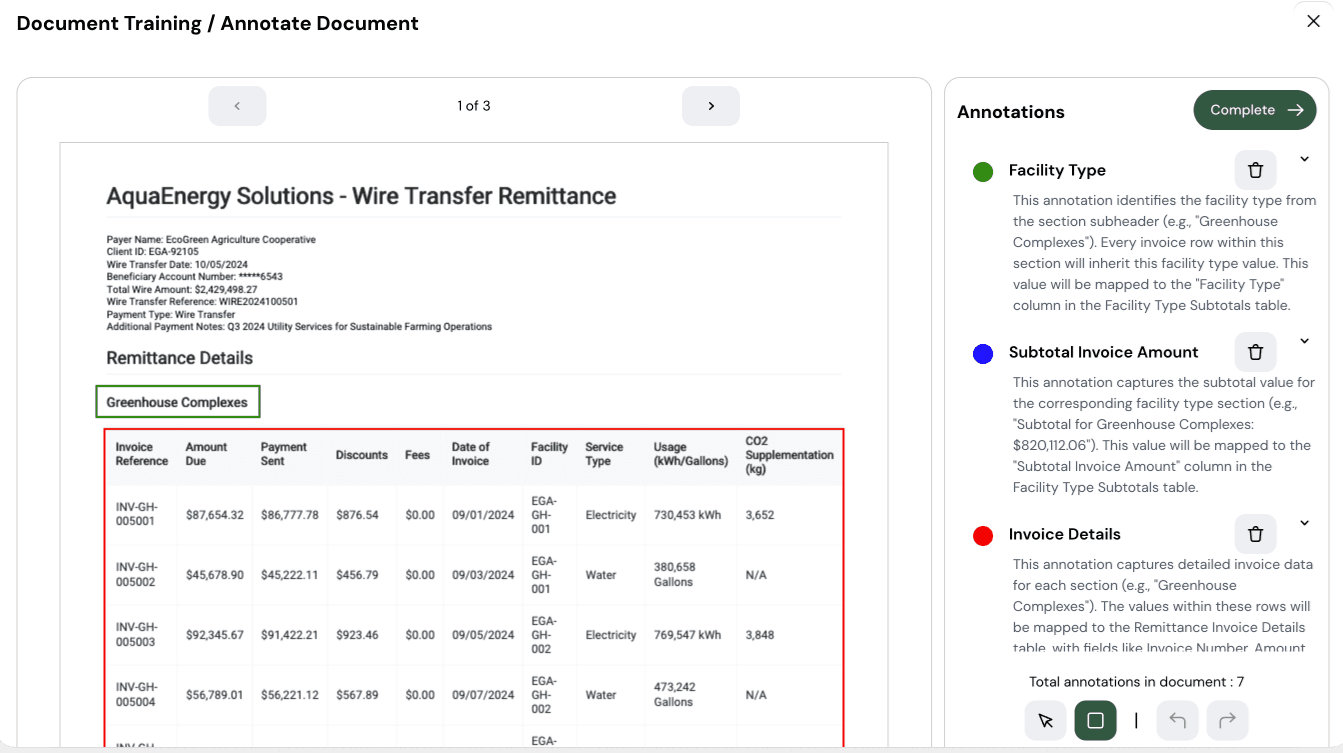The height and width of the screenshot is (753, 1343).
Task: Click the Payer Name line
Action: pyautogui.click(x=211, y=240)
